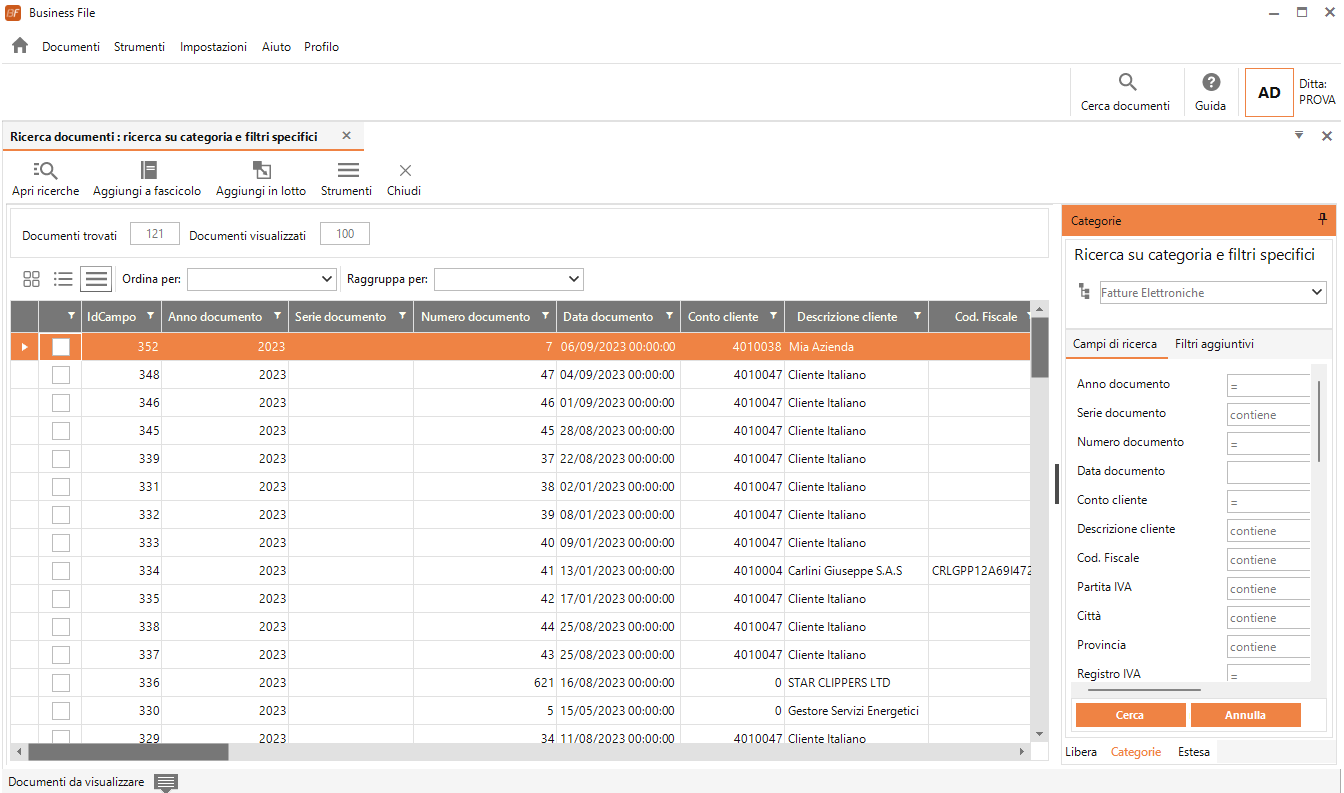Switch to Estesa search tab
Image resolution: width=1344 pixels, height=793 pixels.
(1193, 752)
